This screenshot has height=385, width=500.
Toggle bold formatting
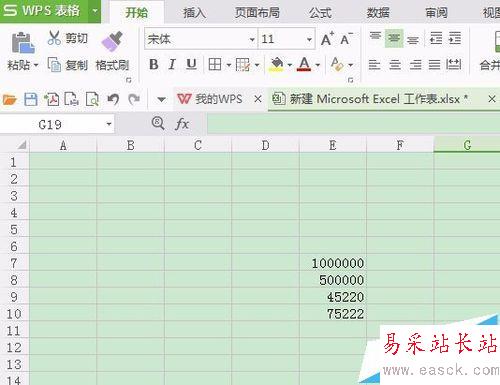(154, 64)
